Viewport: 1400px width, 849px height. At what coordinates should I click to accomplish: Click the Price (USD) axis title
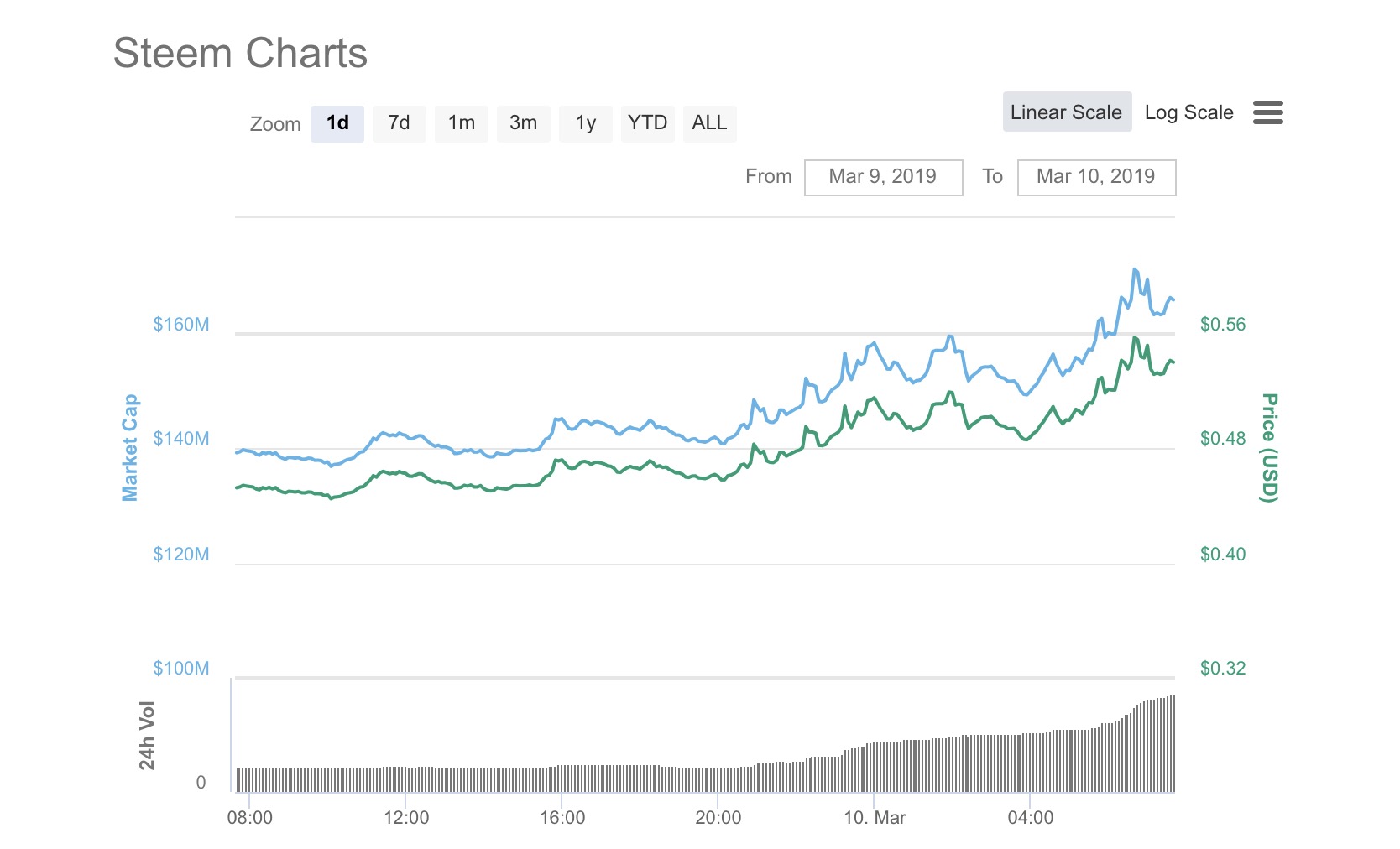click(1270, 447)
